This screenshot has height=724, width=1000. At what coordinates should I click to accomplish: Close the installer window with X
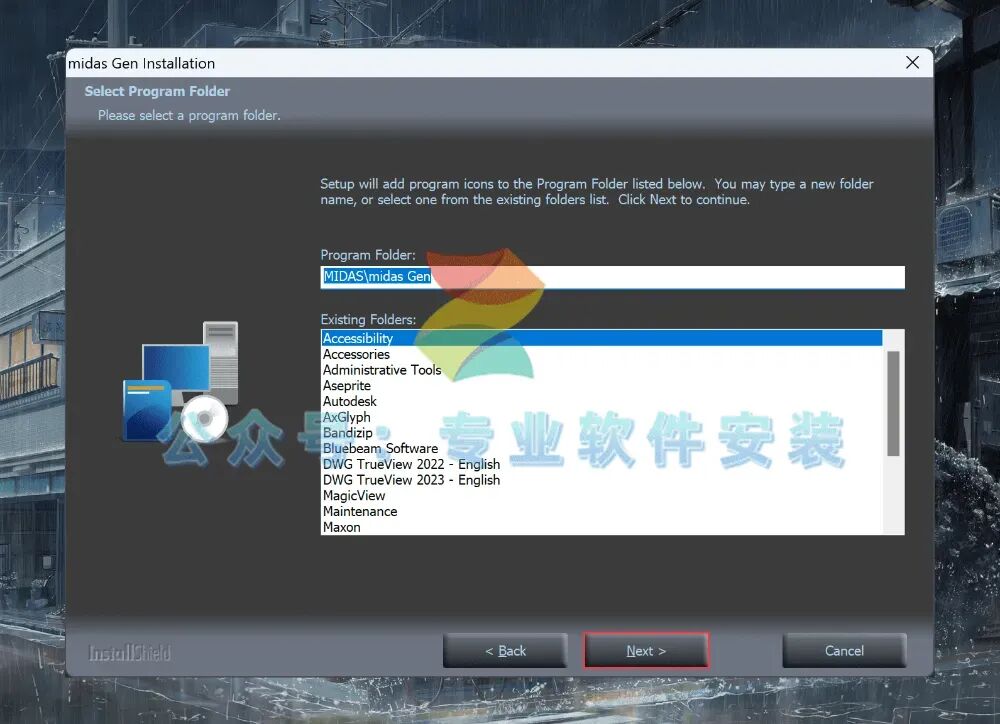point(912,63)
